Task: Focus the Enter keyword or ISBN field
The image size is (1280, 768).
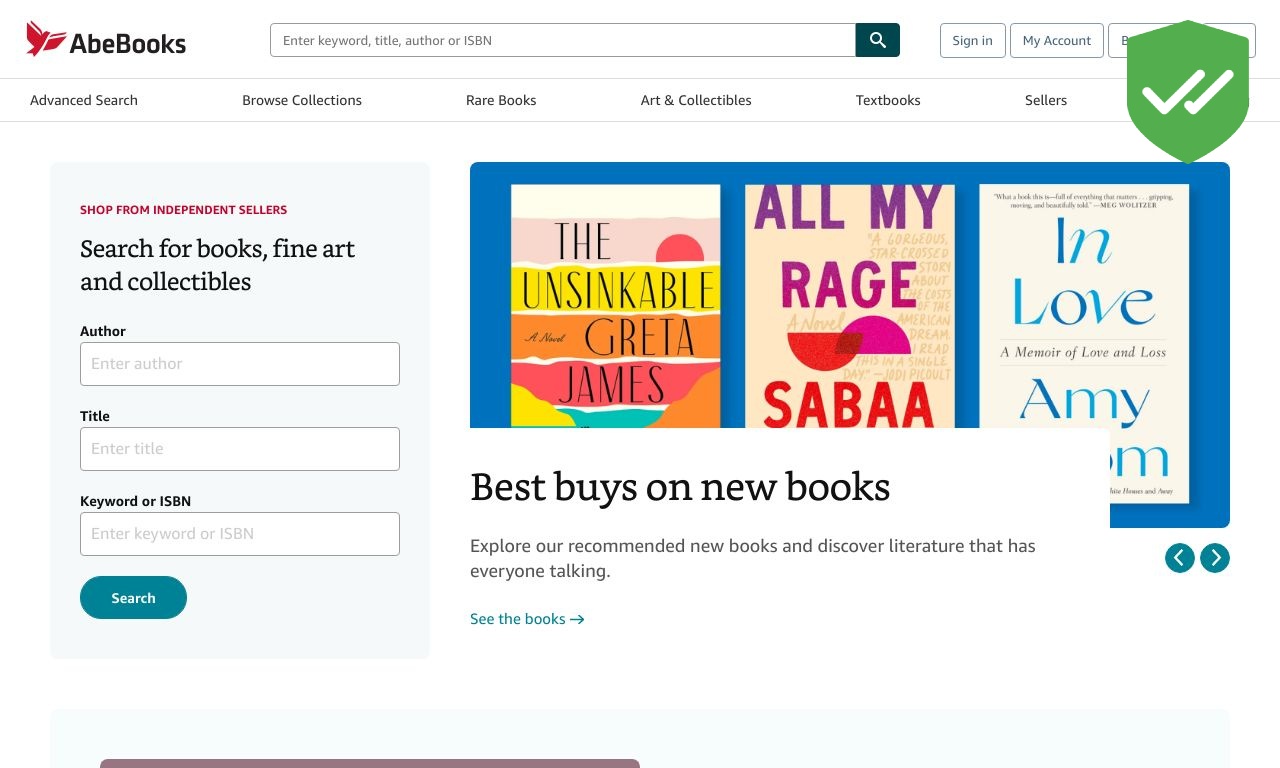Action: click(x=240, y=534)
